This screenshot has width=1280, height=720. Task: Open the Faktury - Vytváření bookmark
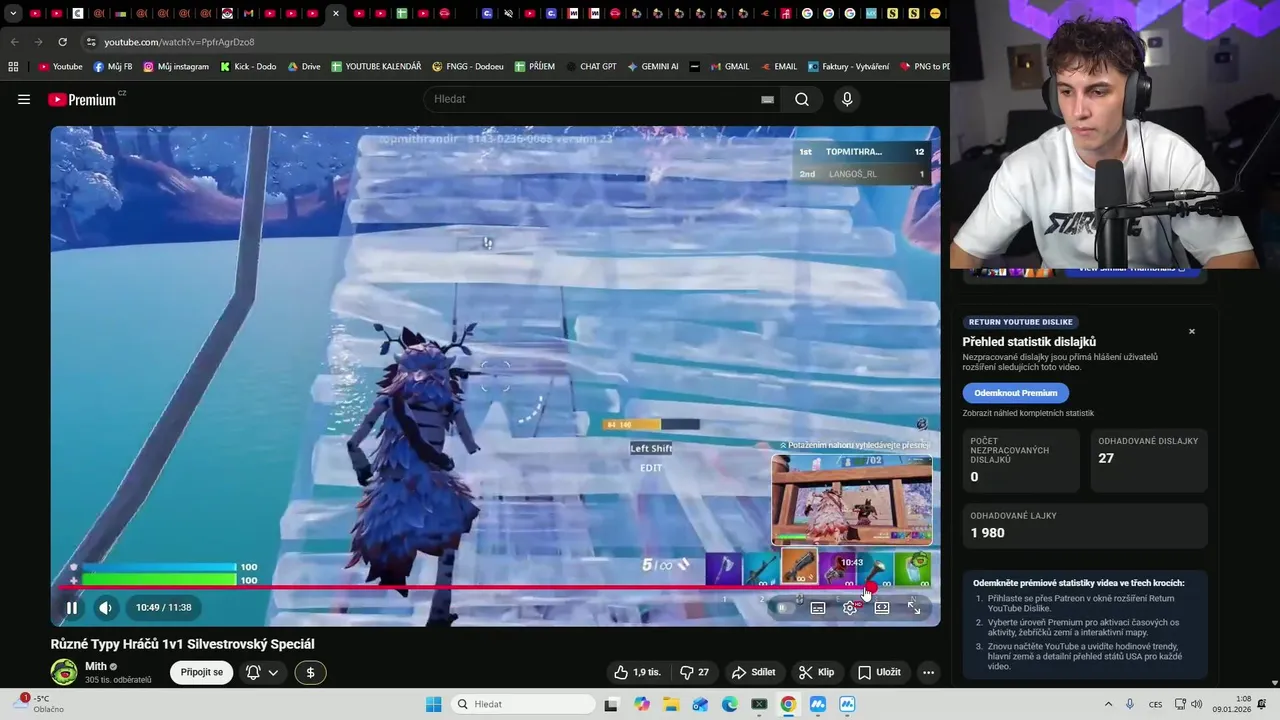848,67
